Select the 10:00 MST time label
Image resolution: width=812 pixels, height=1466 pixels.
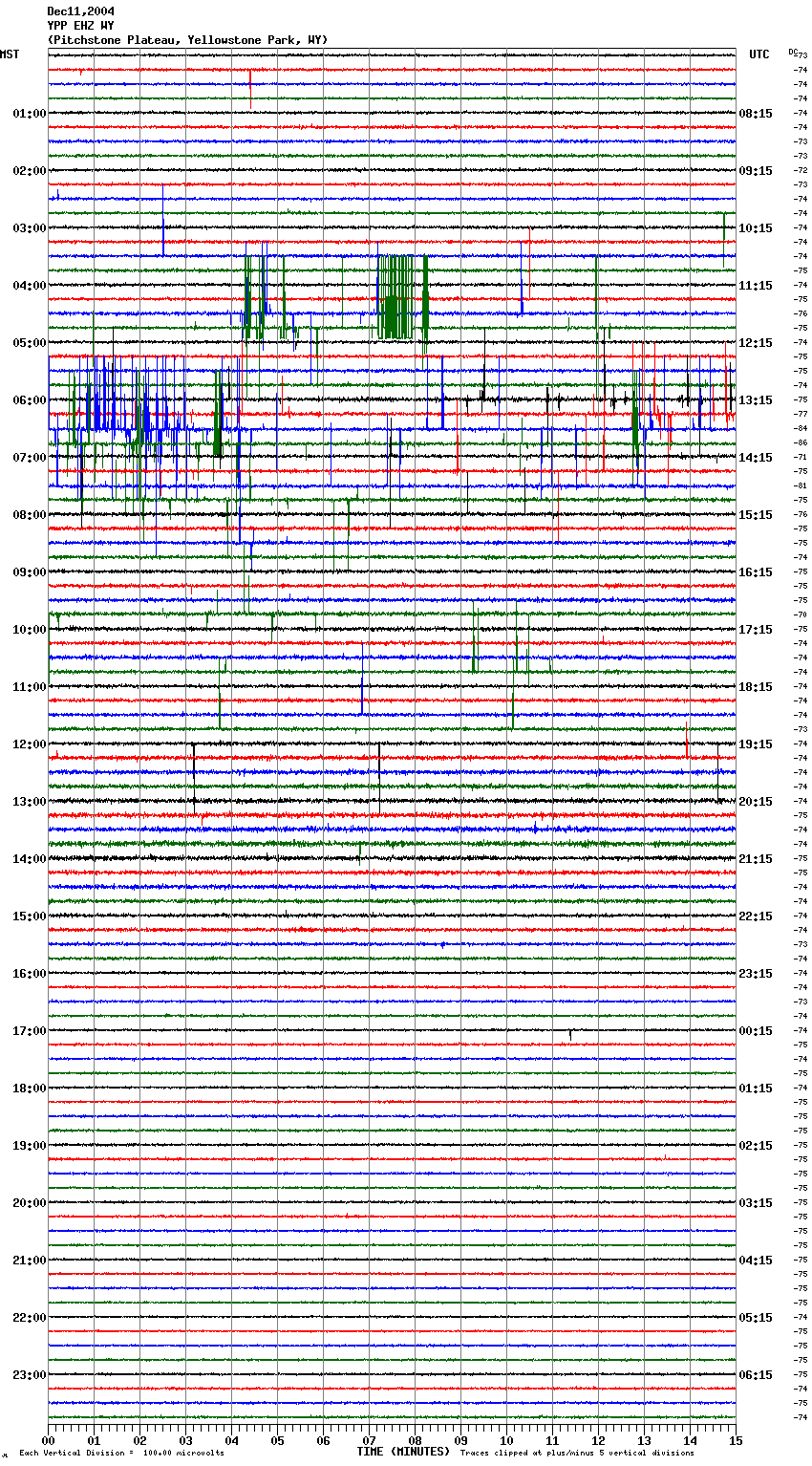(x=30, y=630)
